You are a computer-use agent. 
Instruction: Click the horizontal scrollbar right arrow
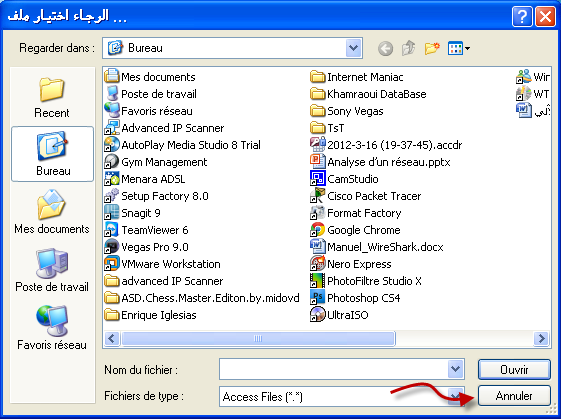click(541, 338)
